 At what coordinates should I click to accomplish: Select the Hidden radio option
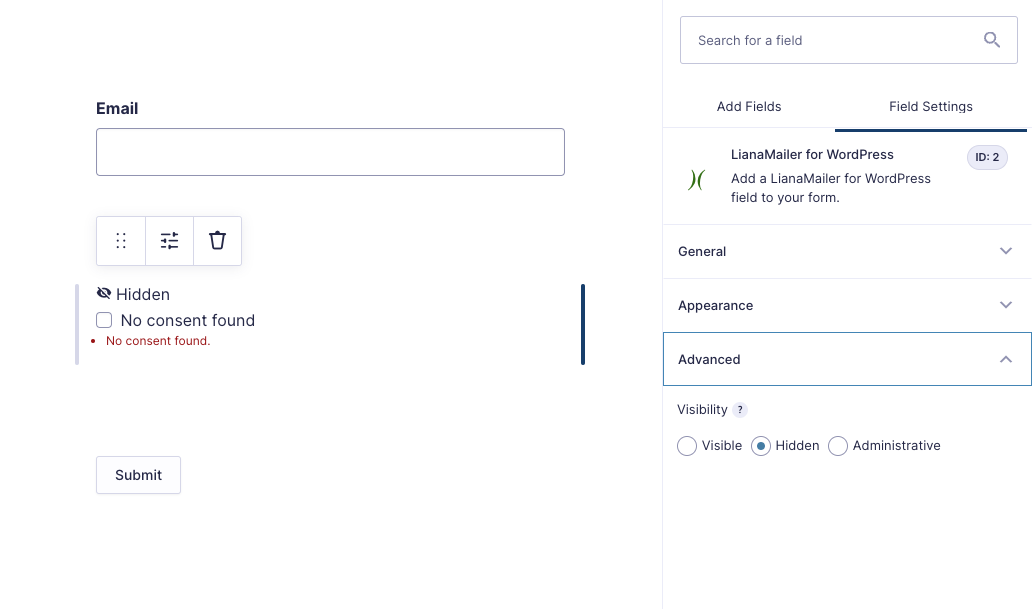coord(761,446)
